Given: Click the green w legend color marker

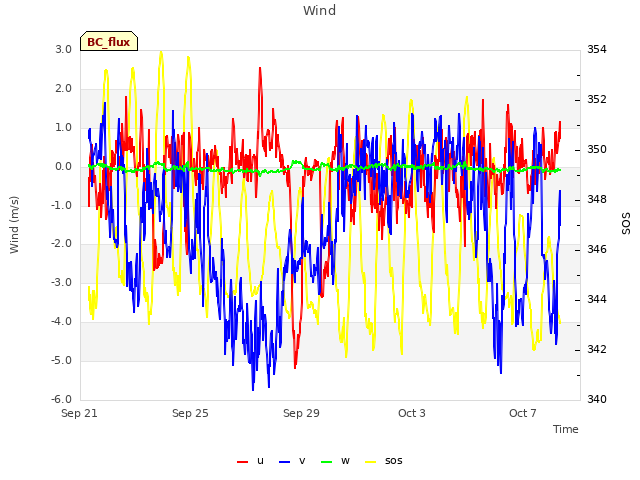Looking at the screenshot, I should (x=327, y=462).
